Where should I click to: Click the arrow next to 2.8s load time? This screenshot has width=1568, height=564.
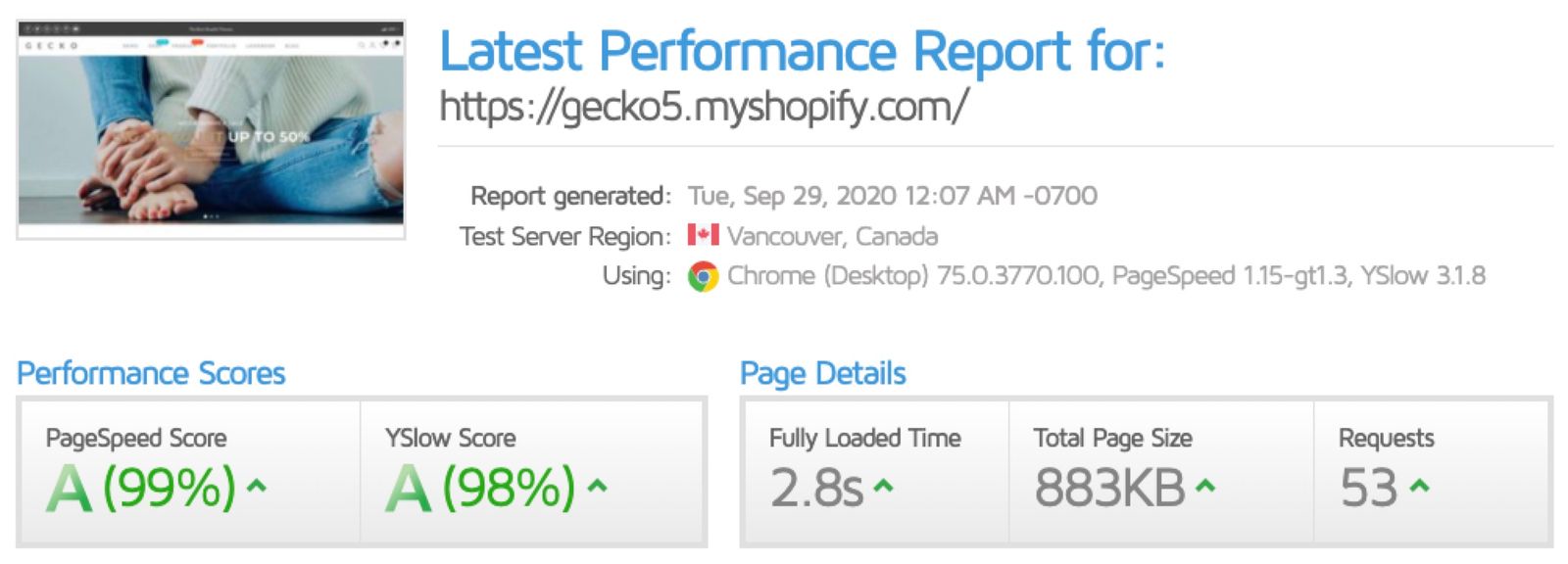[883, 484]
